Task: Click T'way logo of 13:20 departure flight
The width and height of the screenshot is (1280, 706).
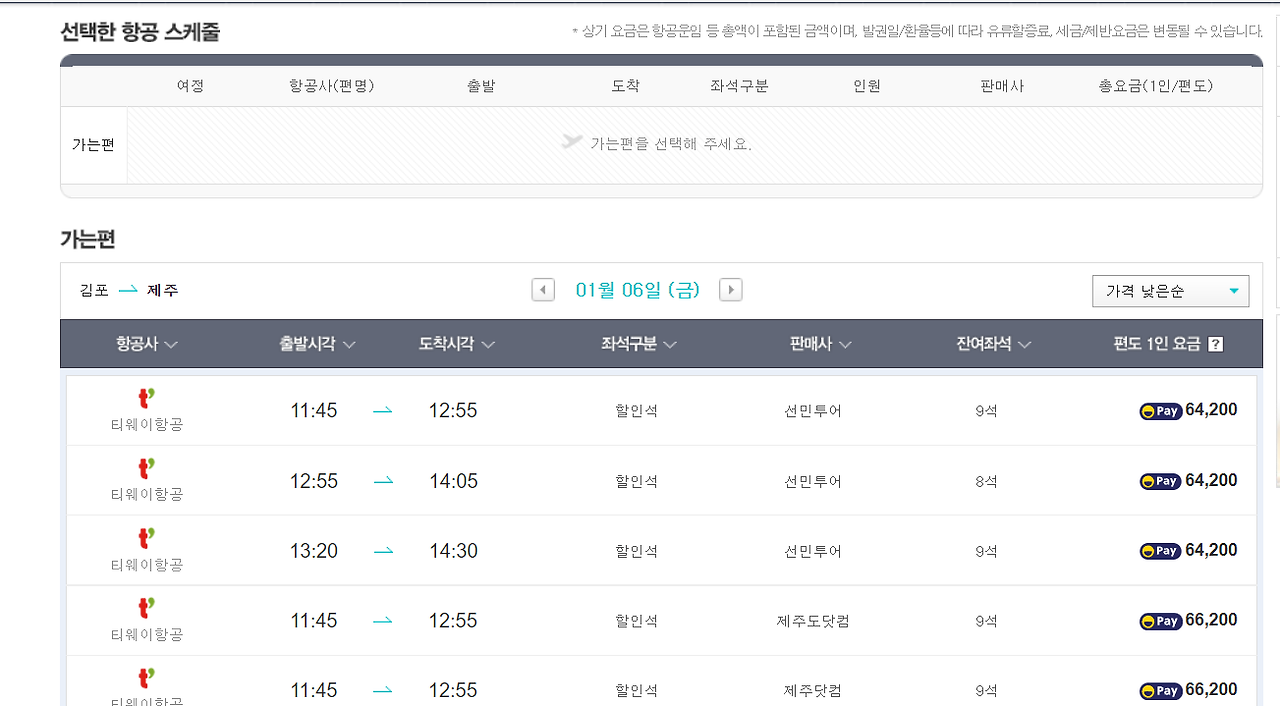Action: 147,540
